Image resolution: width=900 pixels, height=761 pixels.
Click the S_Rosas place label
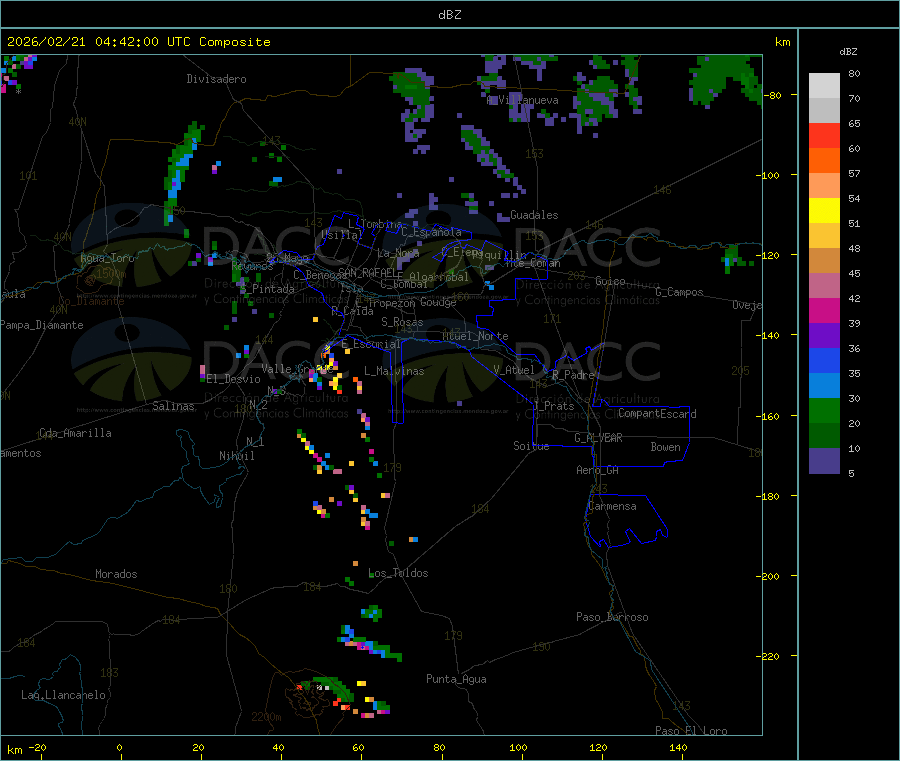tap(402, 322)
